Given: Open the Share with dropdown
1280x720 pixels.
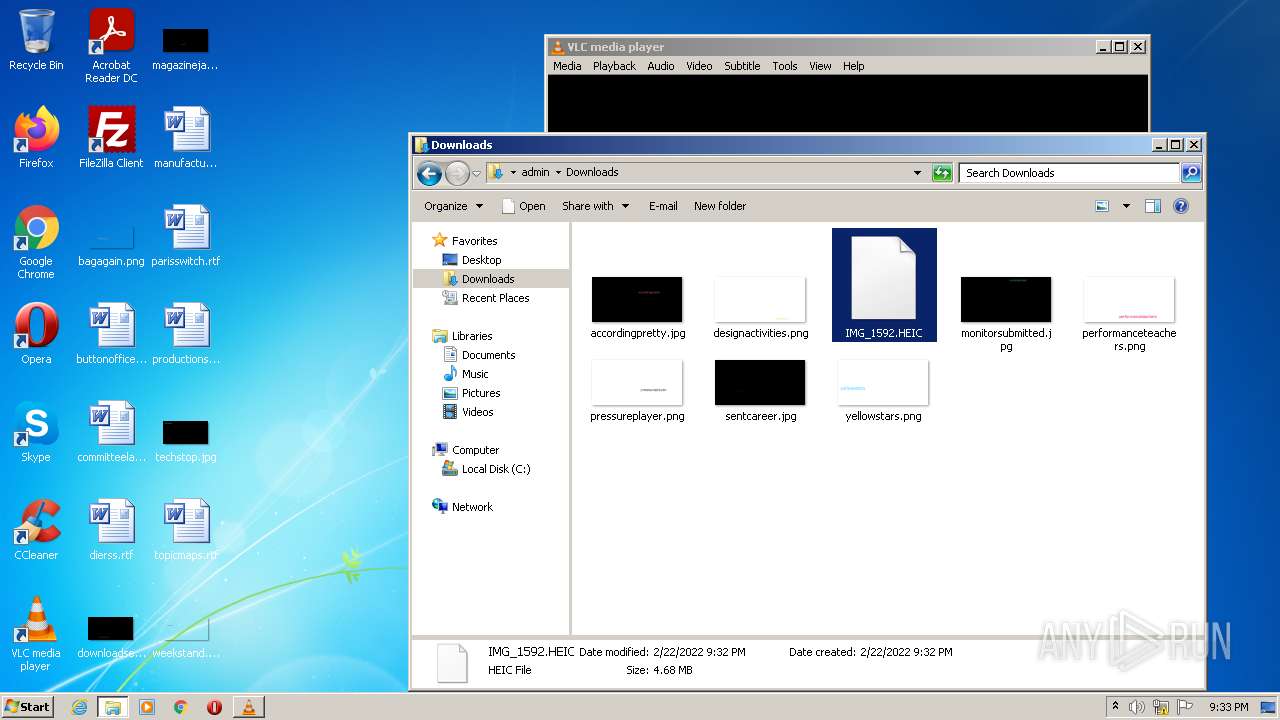Looking at the screenshot, I should (x=596, y=206).
